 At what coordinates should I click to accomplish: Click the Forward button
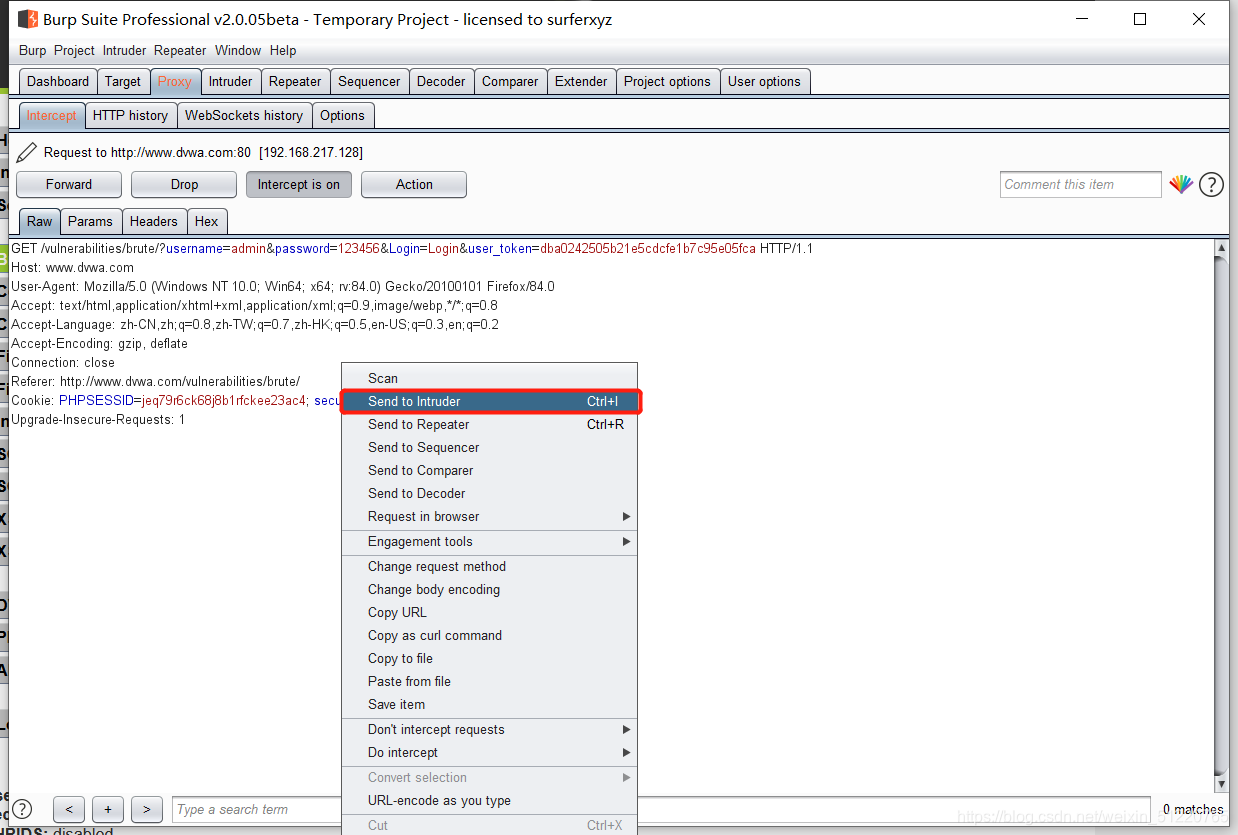pos(69,184)
